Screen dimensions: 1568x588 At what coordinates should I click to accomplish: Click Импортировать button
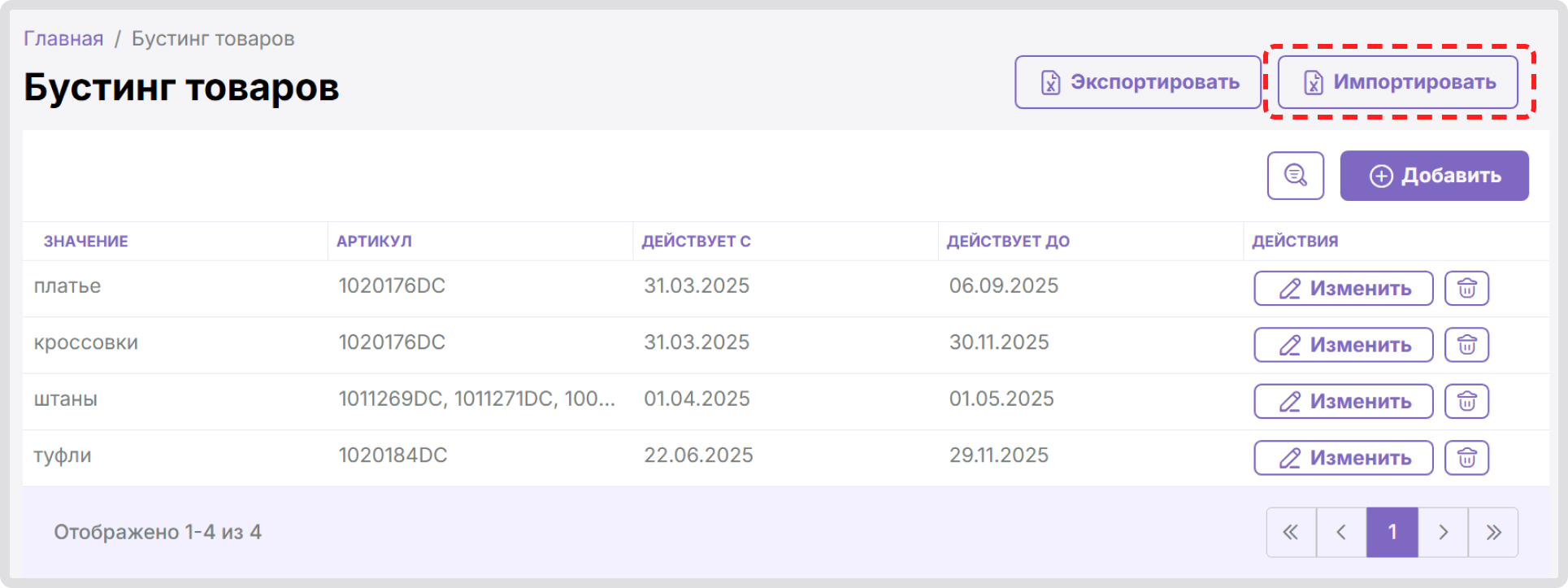[1397, 82]
